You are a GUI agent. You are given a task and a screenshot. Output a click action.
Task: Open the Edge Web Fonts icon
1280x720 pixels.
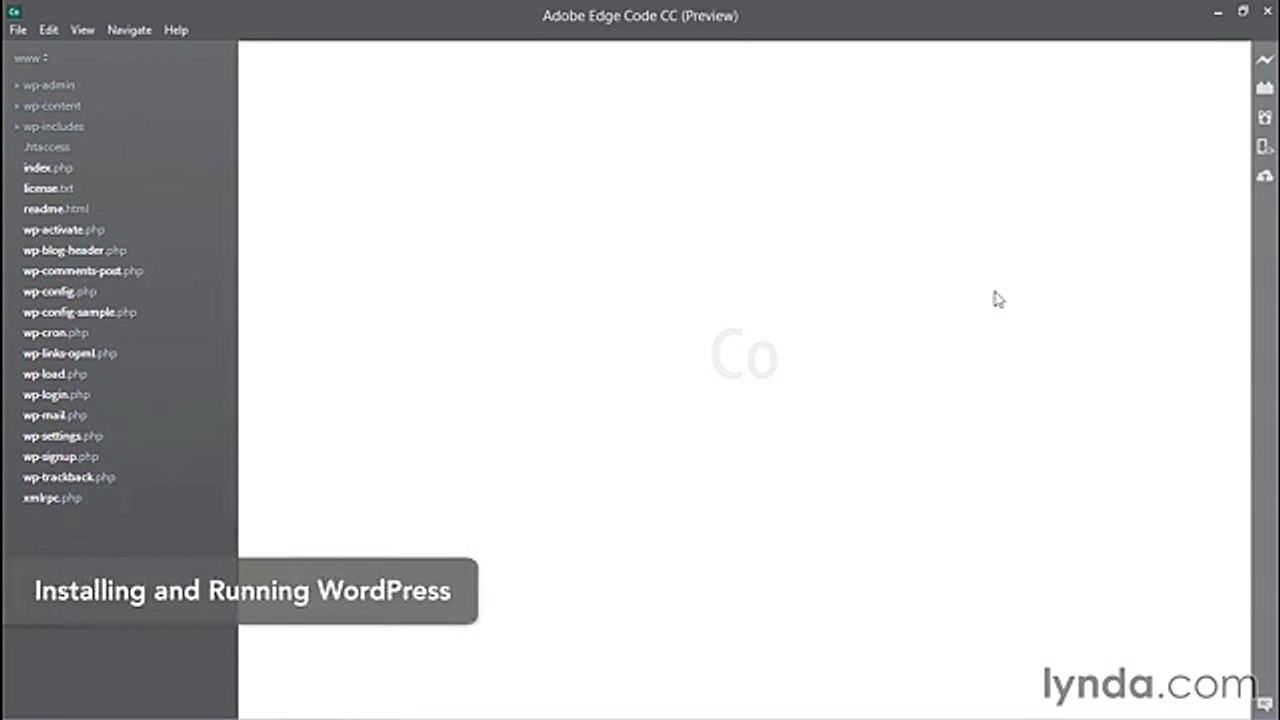click(1265, 118)
